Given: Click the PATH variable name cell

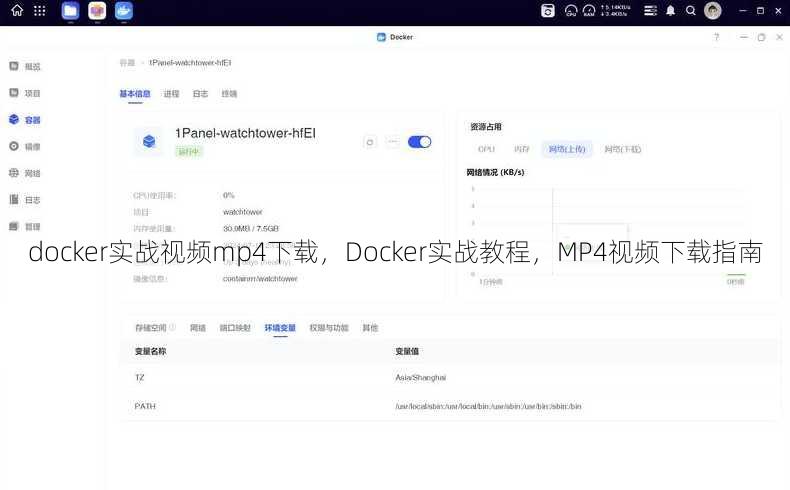Looking at the screenshot, I should pos(145,406).
